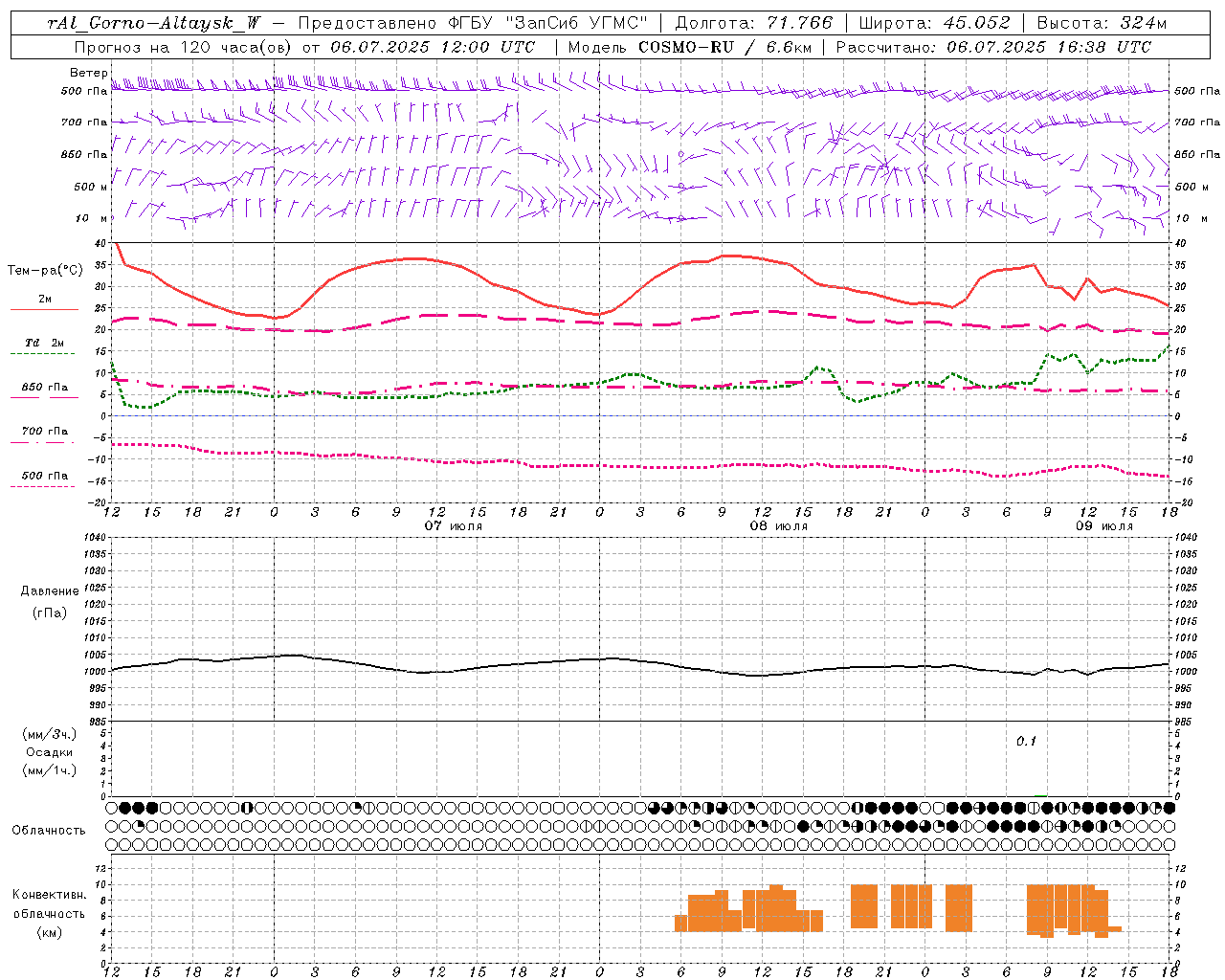Click the '(км)' convective height unit label
This screenshot has width=1225, height=980.
(50, 932)
